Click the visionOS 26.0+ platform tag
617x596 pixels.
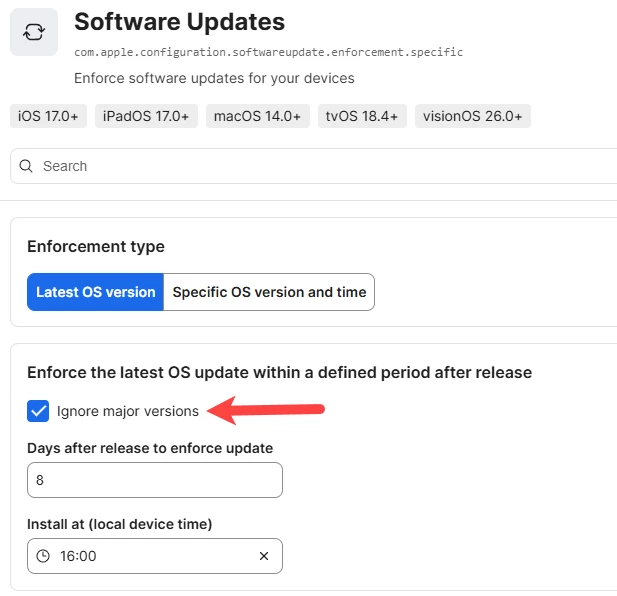pyautogui.click(x=473, y=116)
